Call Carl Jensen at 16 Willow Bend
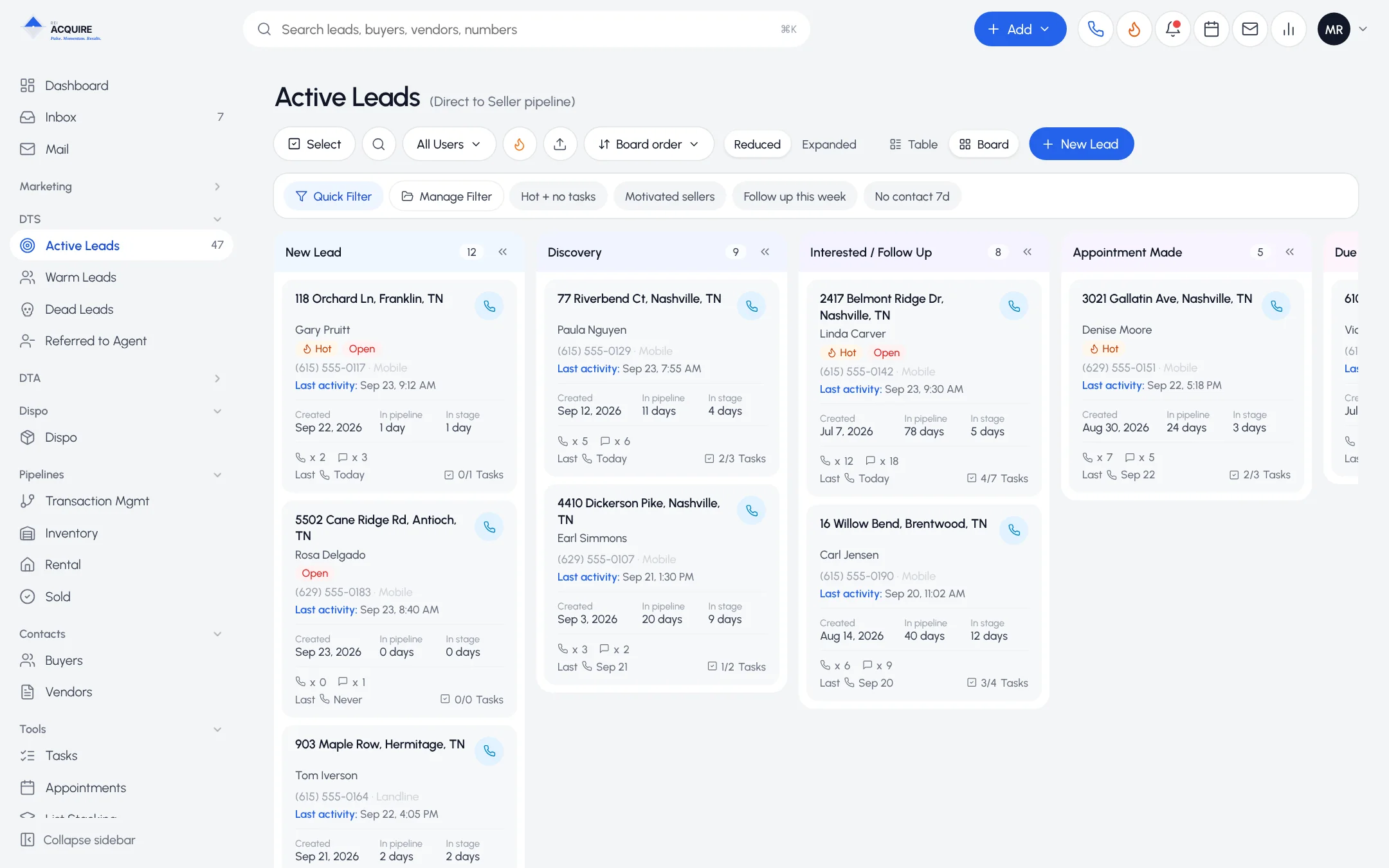 click(x=1014, y=530)
